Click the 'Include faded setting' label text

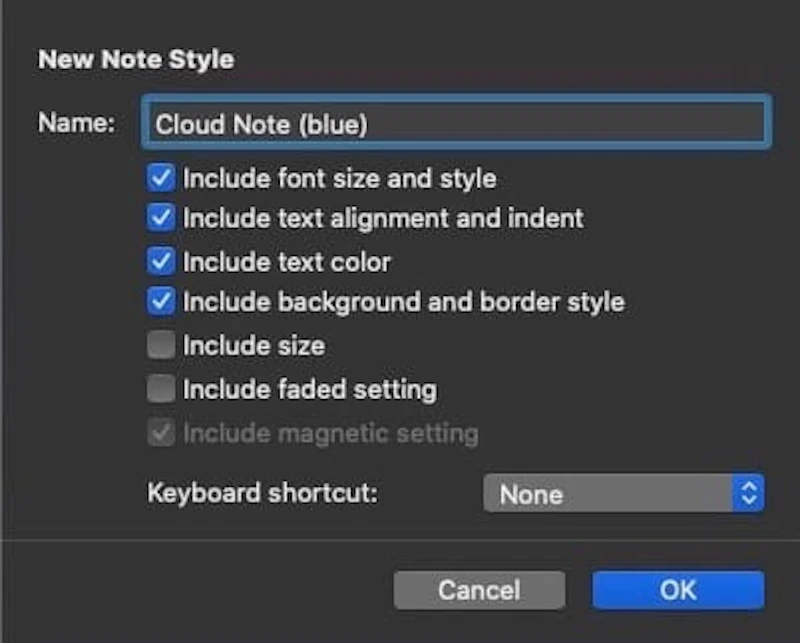pos(309,389)
